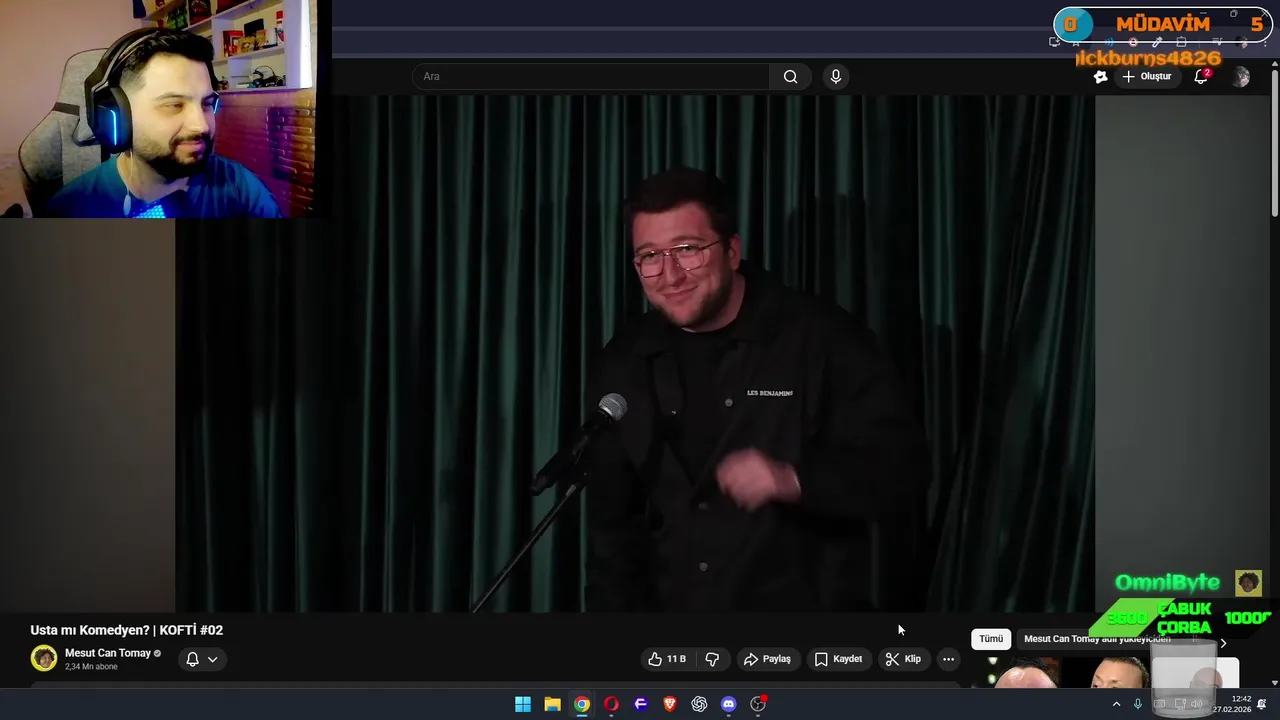
Task: Open clock and date 12:42 flyout
Action: pyautogui.click(x=1232, y=704)
